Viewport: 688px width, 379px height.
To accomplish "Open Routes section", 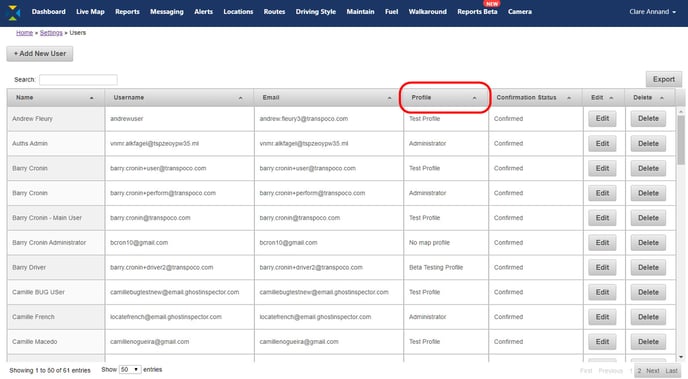I will tap(274, 12).
